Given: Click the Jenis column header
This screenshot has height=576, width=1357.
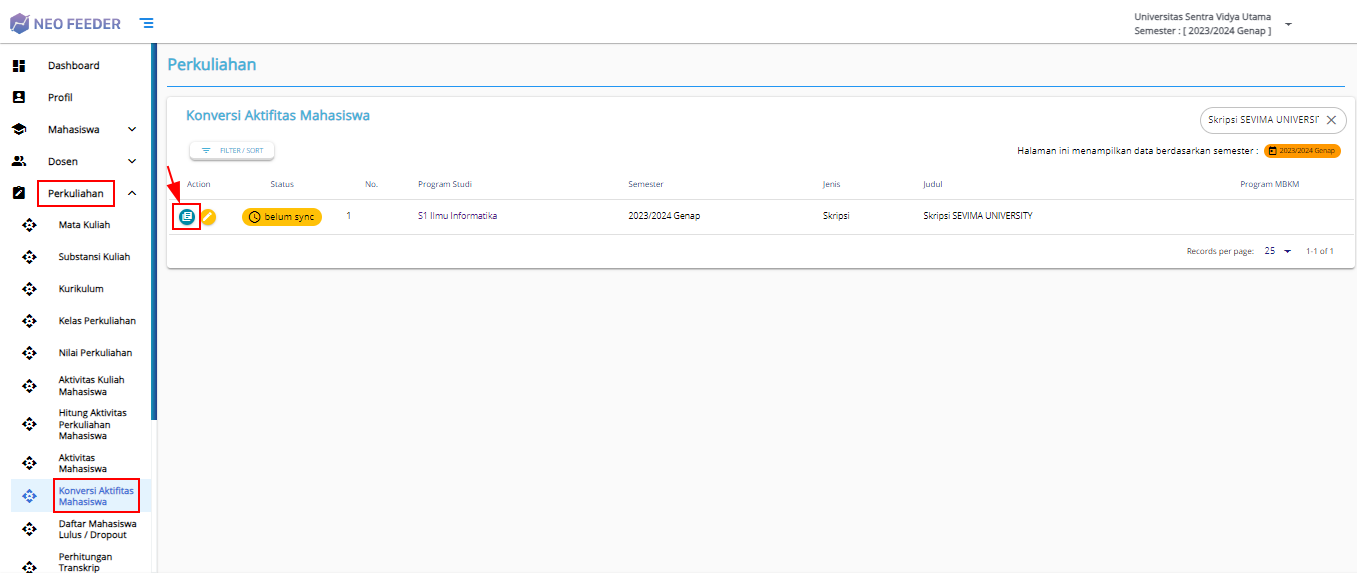Looking at the screenshot, I should (831, 185).
